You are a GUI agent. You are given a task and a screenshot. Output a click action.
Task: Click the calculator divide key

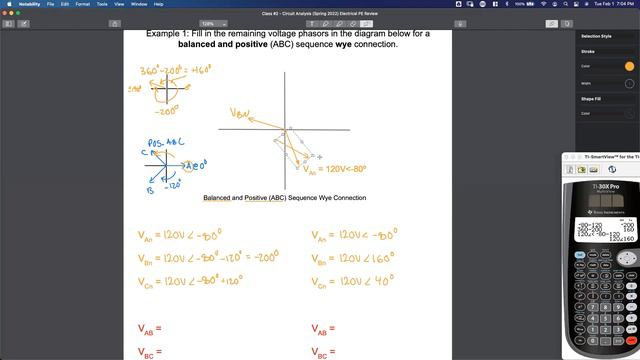631,286
